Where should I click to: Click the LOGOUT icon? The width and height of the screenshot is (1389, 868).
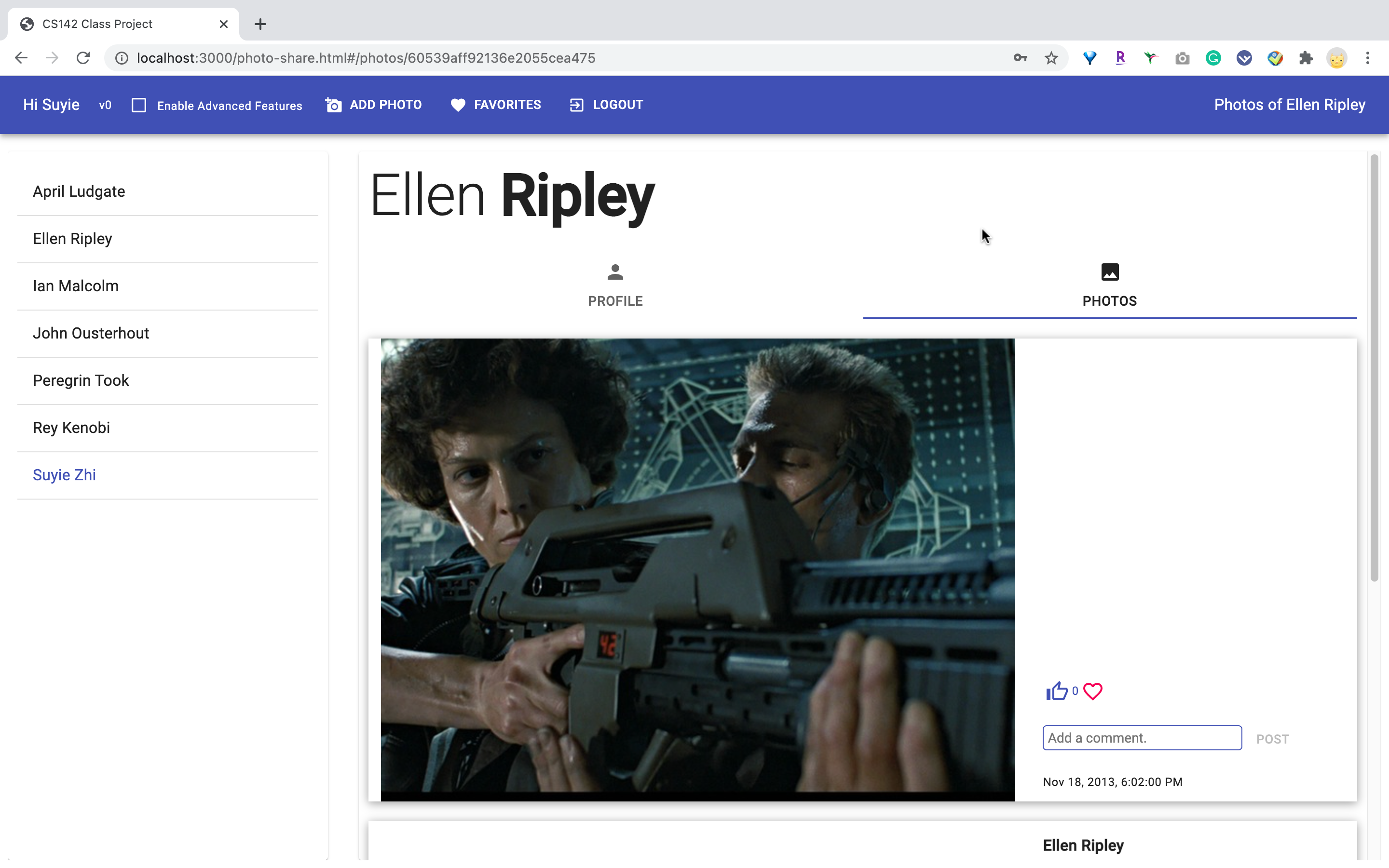[577, 105]
